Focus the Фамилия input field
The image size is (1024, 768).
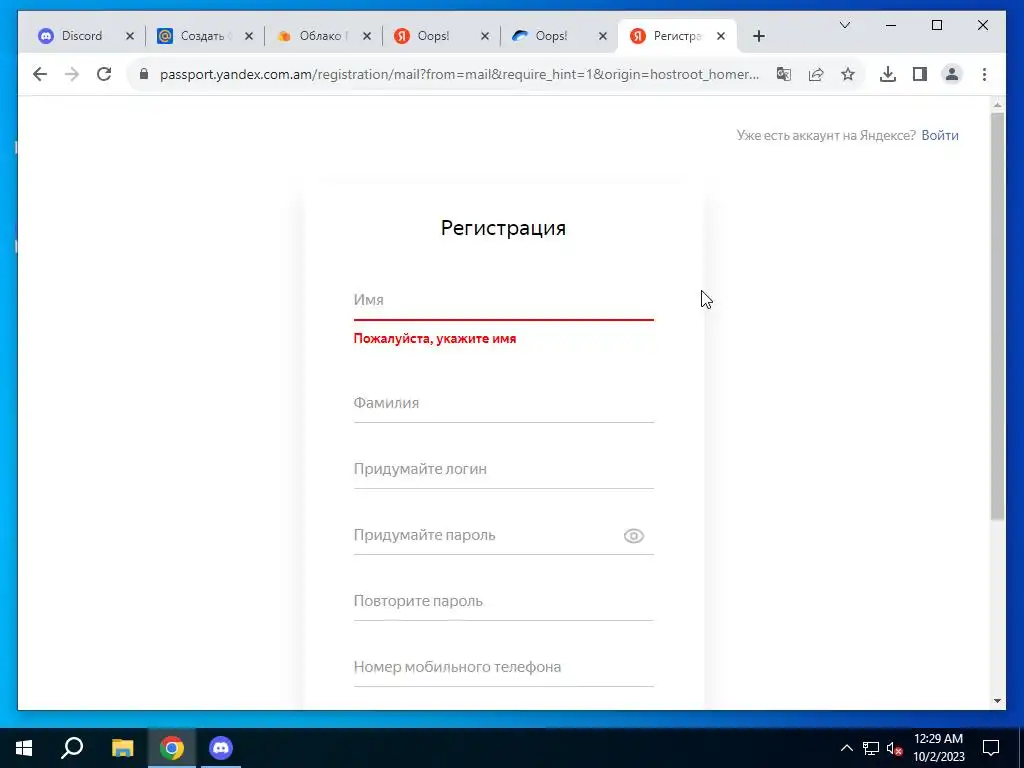pyautogui.click(x=504, y=403)
